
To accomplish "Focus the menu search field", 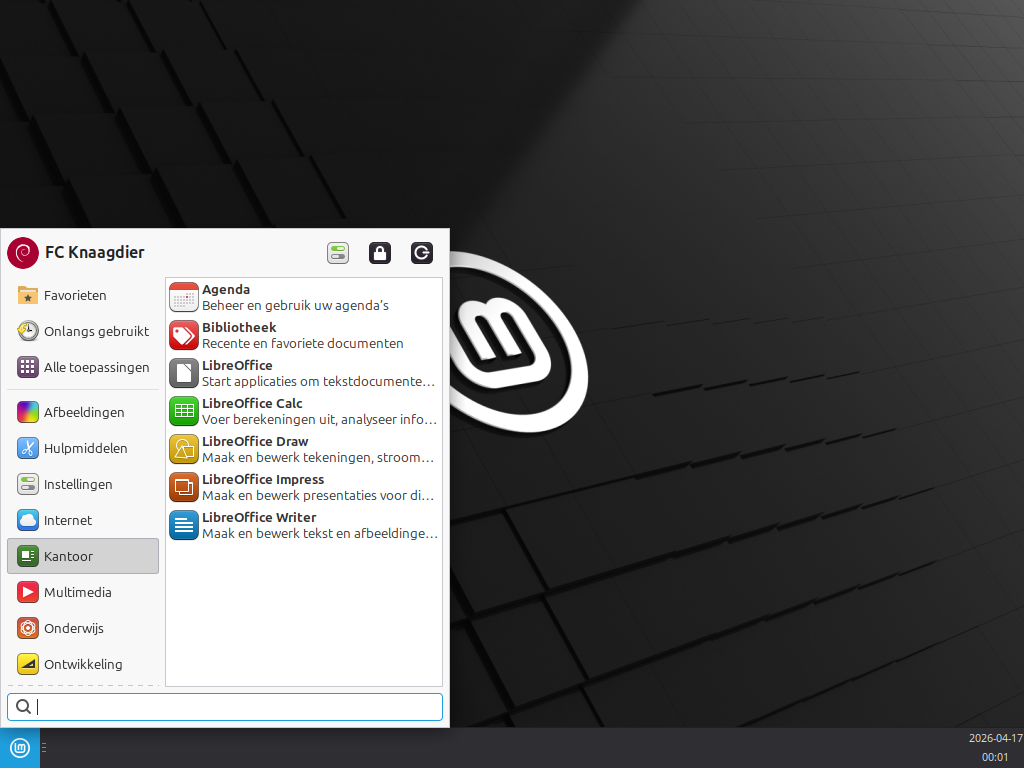I will (225, 707).
